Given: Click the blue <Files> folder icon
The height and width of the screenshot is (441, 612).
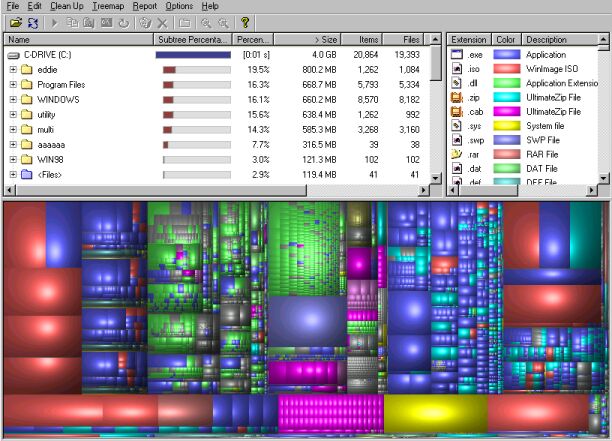Looking at the screenshot, I should click(27, 174).
